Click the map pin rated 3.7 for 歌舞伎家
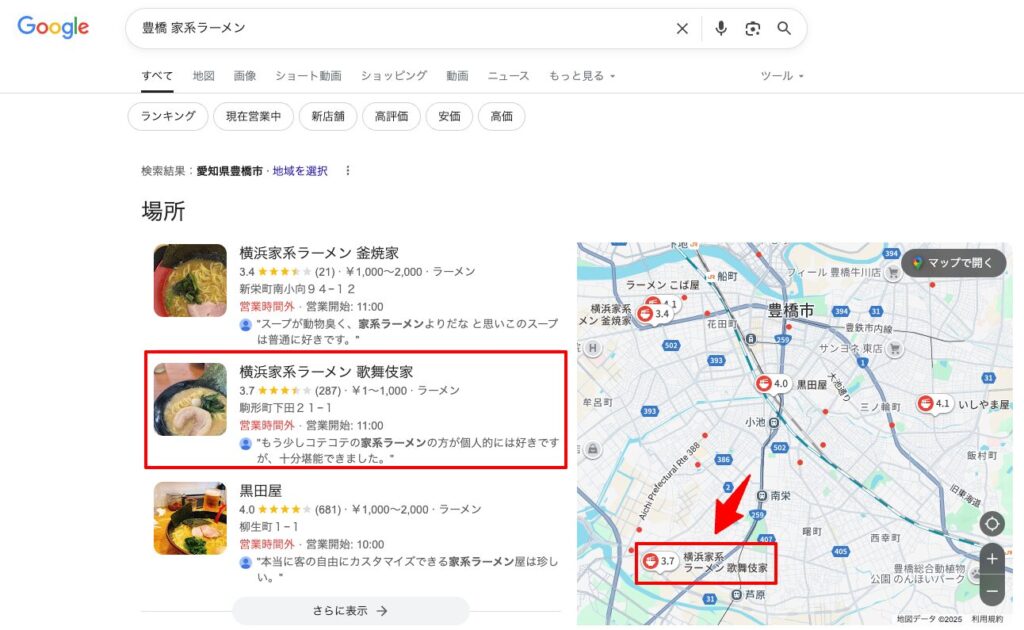 [x=659, y=561]
